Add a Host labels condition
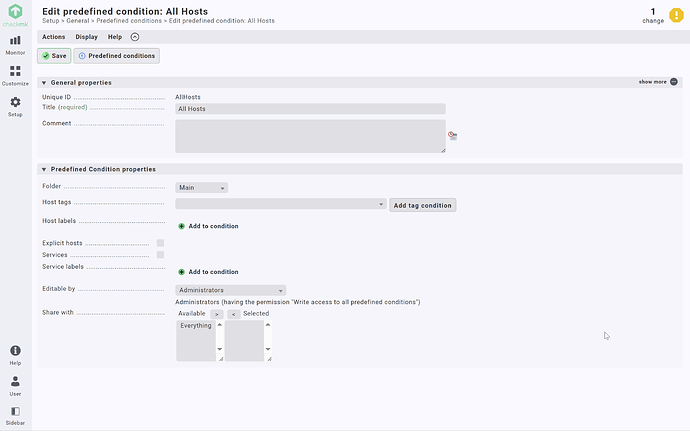Viewport: 690px width, 431px height. (209, 226)
